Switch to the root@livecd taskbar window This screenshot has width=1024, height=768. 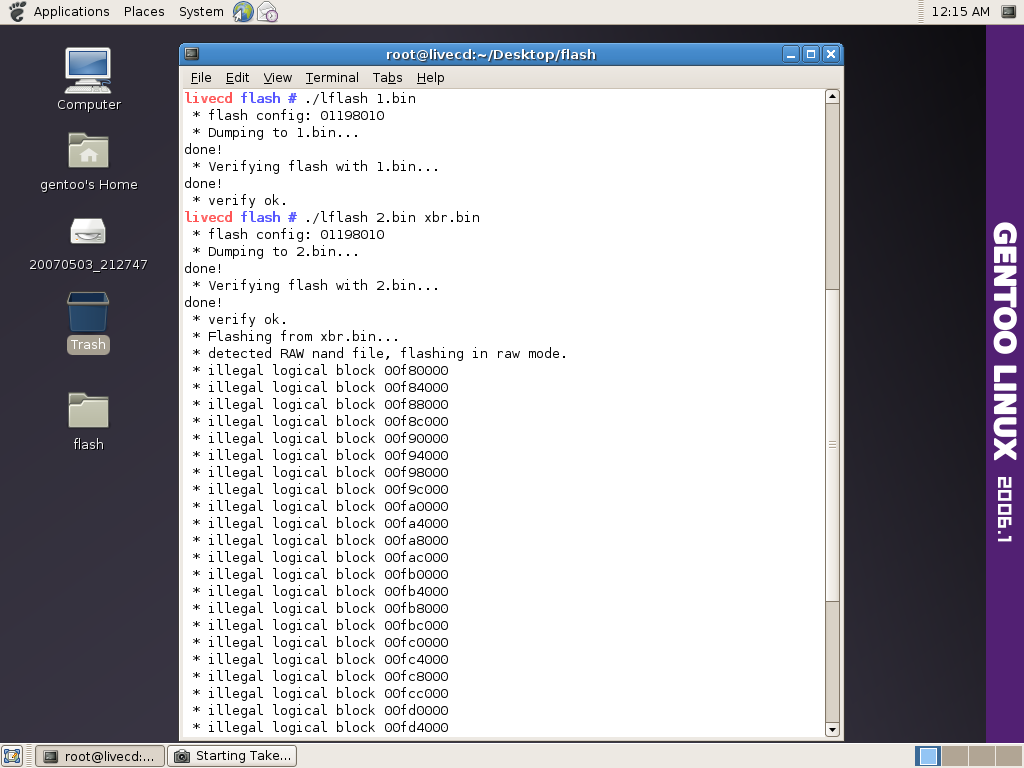(100, 756)
